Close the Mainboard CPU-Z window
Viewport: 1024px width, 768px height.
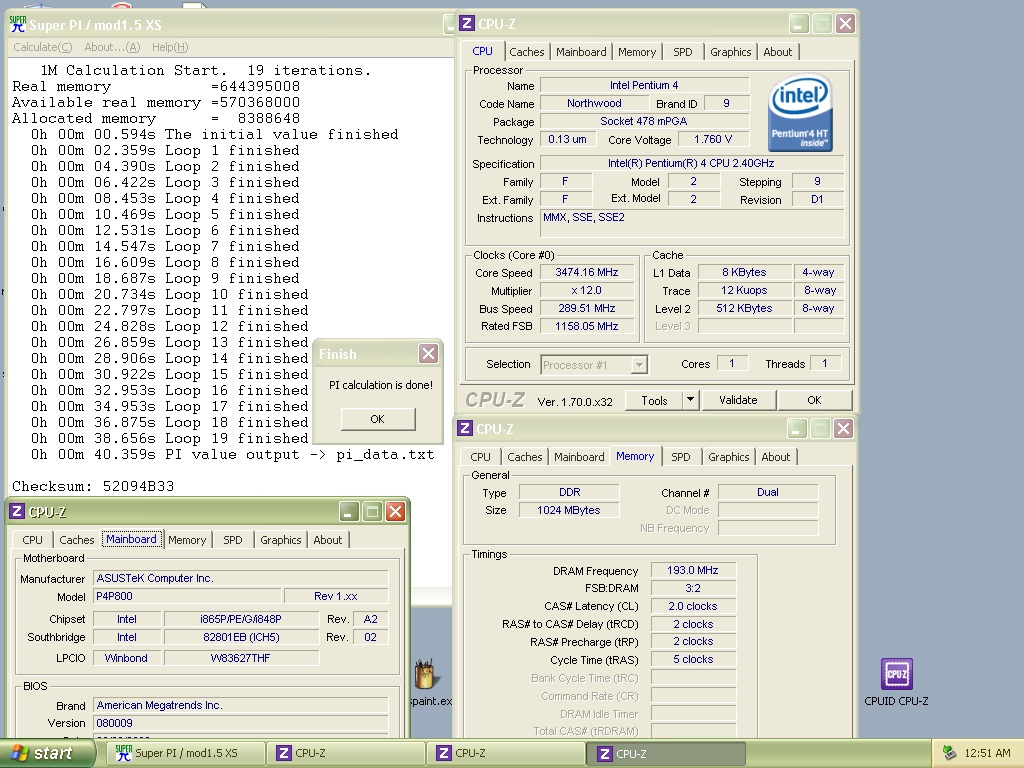[x=395, y=512]
